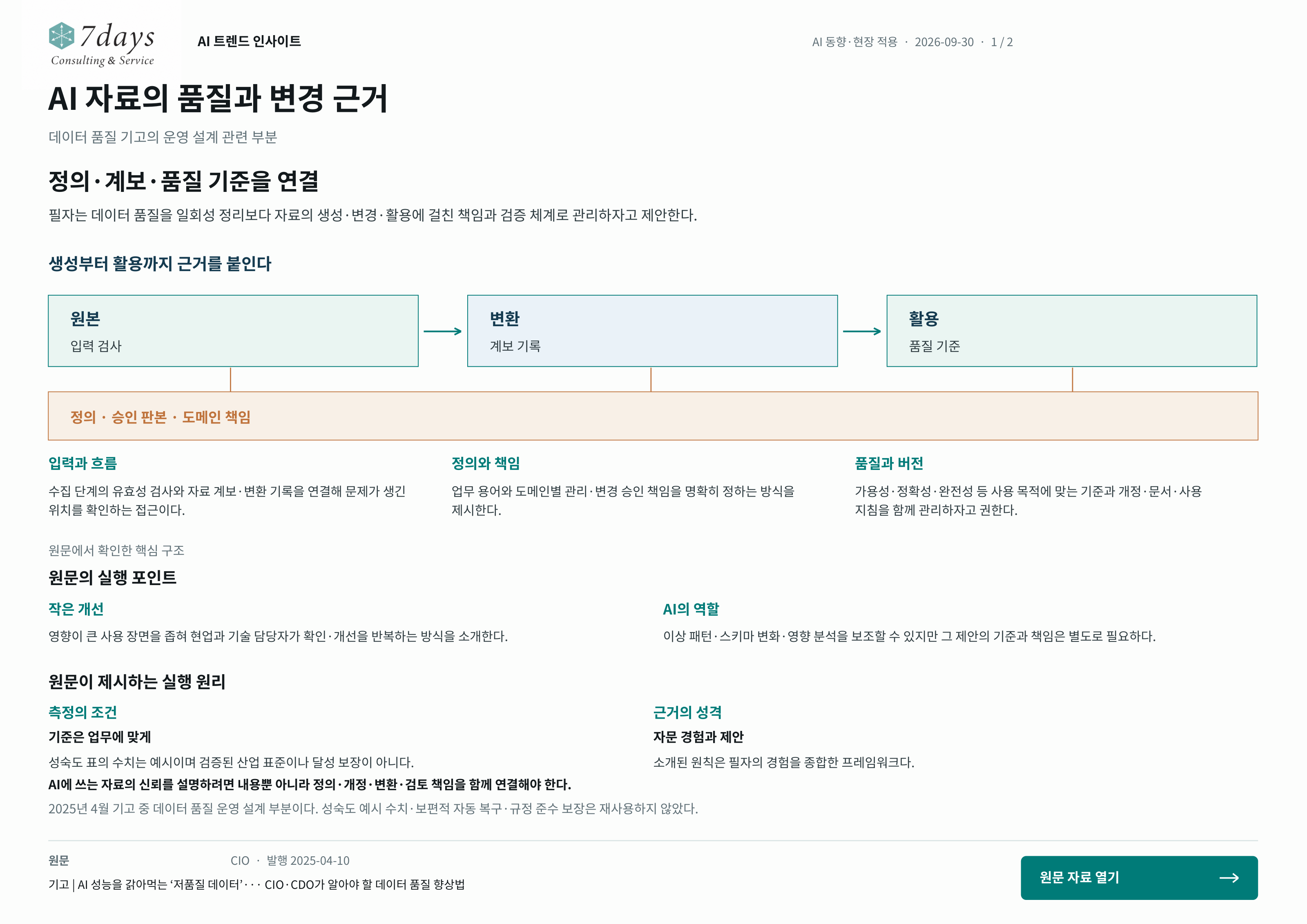Click heading 원문이 제시하는 실행 원리
Image resolution: width=1307 pixels, height=924 pixels.
(x=136, y=681)
